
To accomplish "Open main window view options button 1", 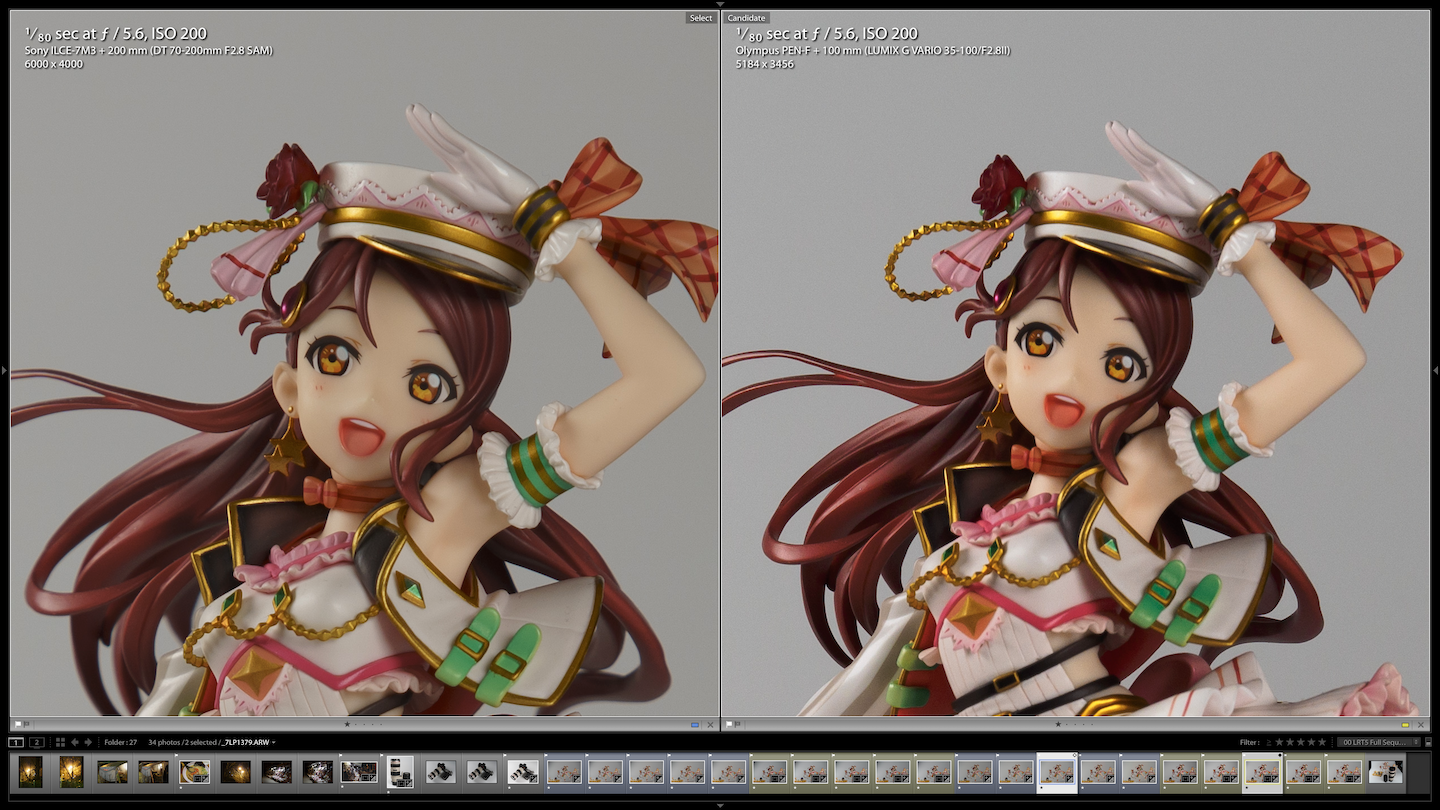I will pyautogui.click(x=16, y=742).
